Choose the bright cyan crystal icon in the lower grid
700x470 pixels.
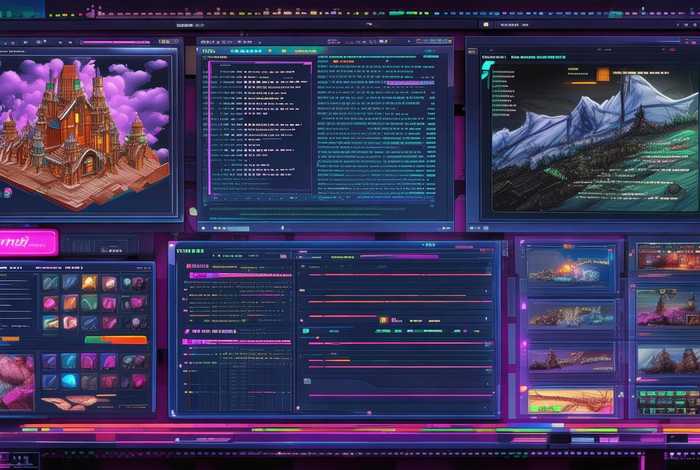coord(69,381)
